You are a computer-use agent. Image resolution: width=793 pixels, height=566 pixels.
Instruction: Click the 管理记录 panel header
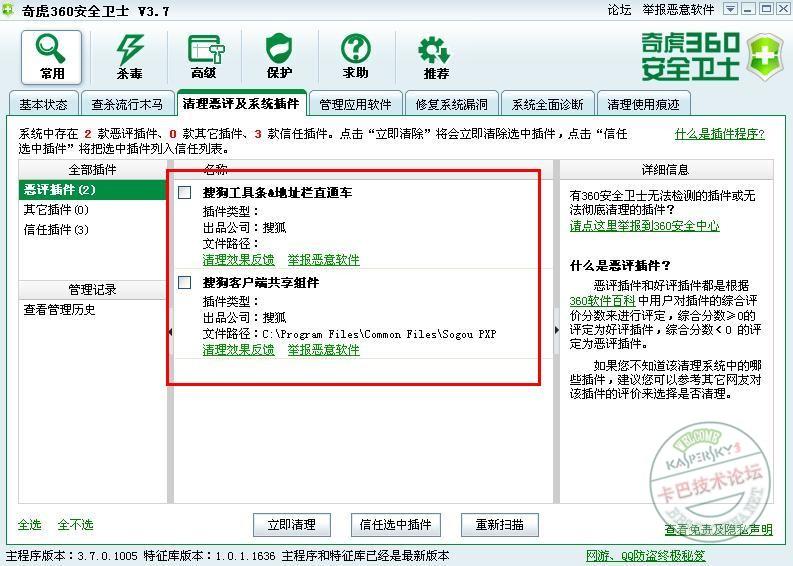click(93, 290)
